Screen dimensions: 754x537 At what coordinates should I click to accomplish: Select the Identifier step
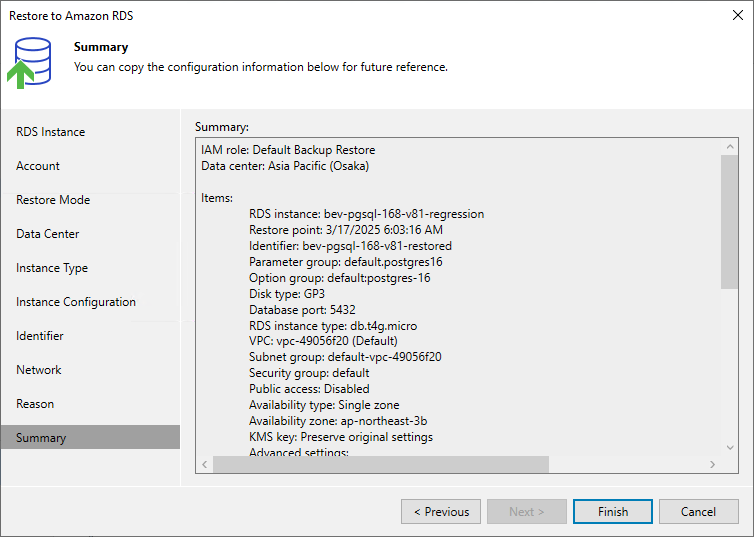(40, 336)
